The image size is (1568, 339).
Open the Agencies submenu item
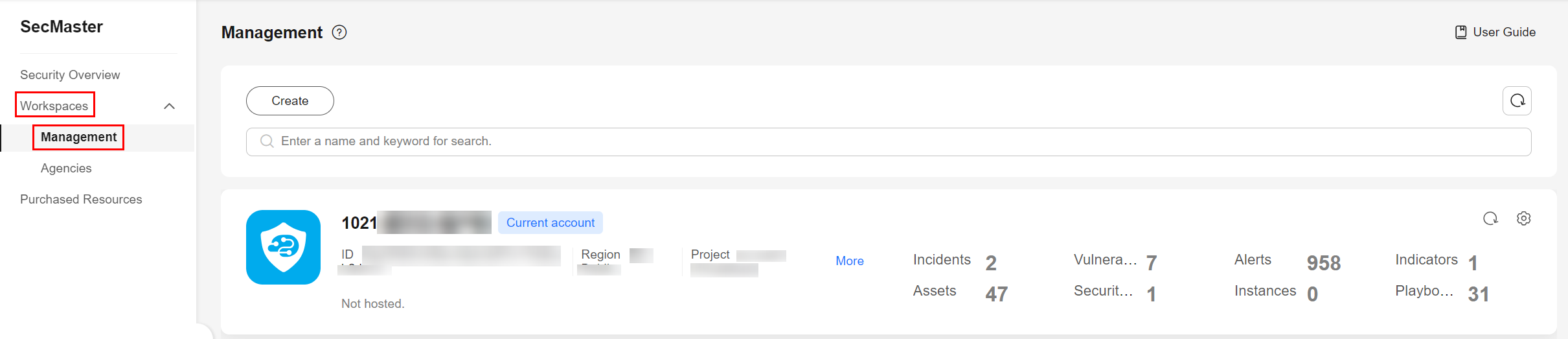(66, 169)
